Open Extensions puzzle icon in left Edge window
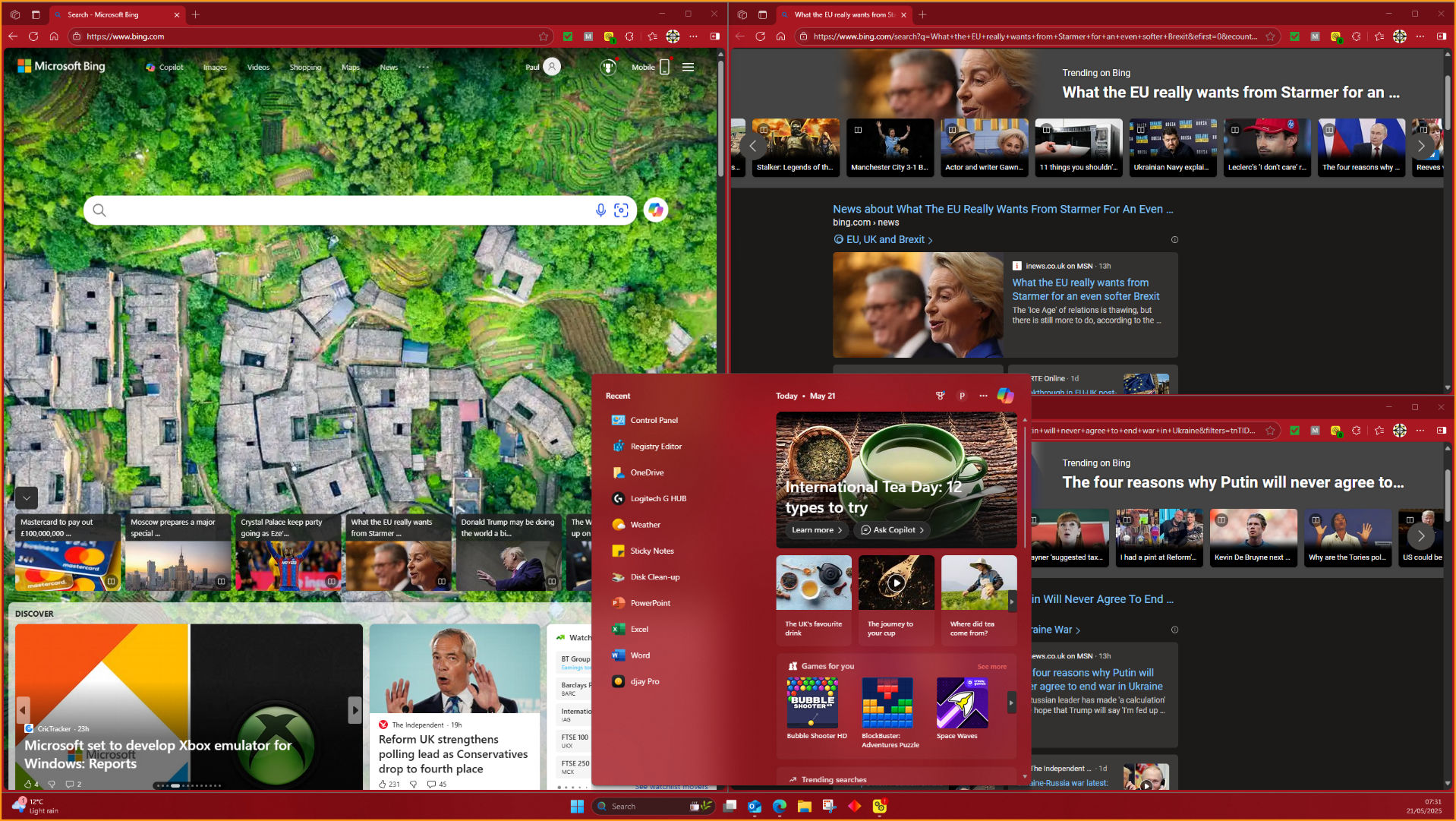The height and width of the screenshot is (821, 1456). tap(629, 36)
